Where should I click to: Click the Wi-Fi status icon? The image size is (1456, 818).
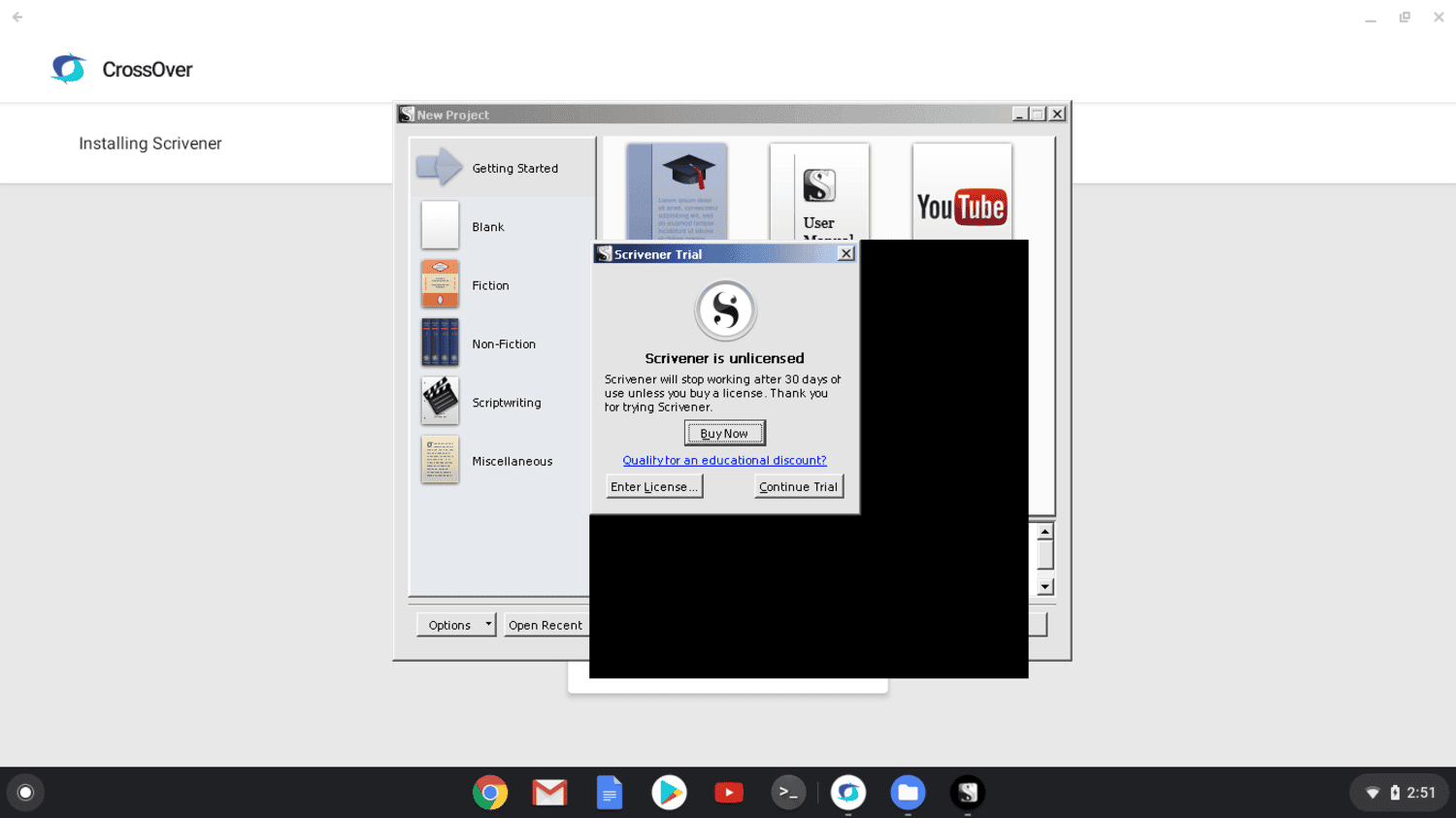pyautogui.click(x=1373, y=793)
